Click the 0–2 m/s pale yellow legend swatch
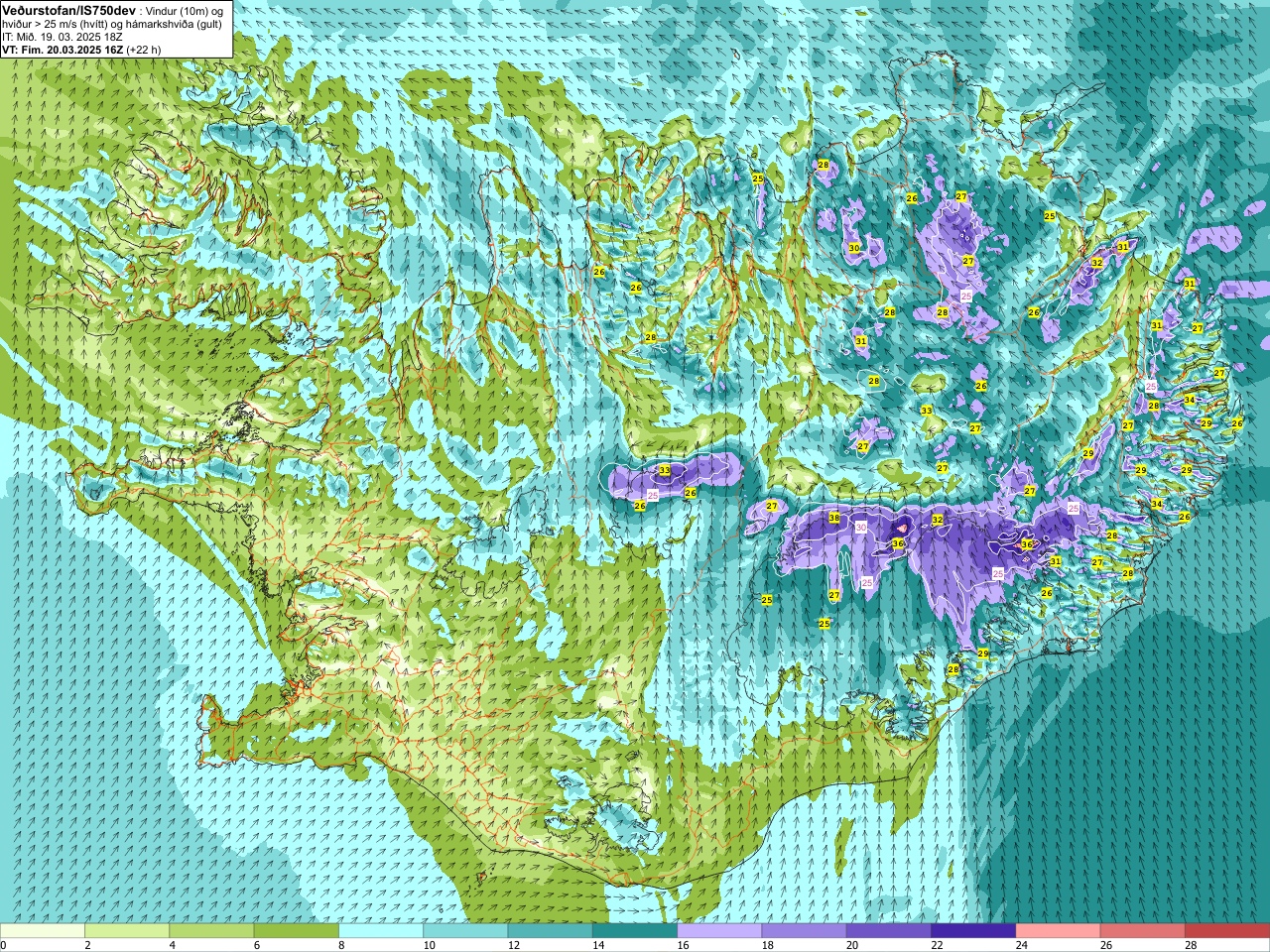The width and height of the screenshot is (1270, 952). pyautogui.click(x=43, y=931)
